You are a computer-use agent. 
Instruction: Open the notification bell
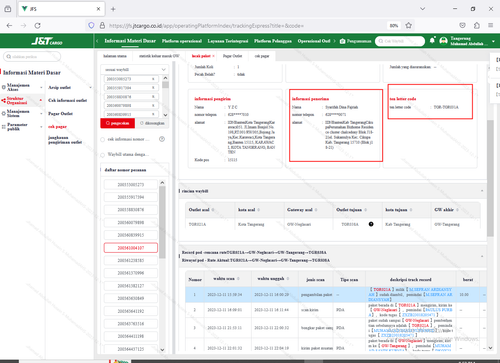coord(432,41)
